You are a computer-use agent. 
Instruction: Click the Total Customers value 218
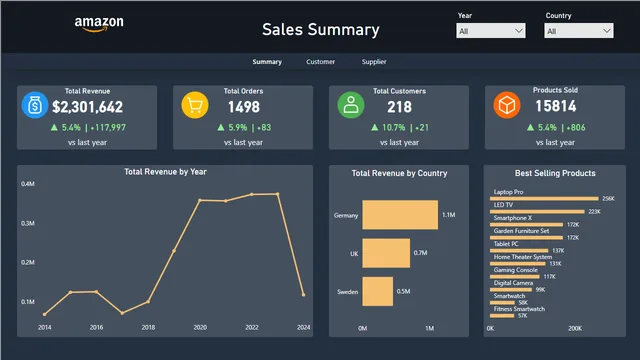click(x=400, y=107)
